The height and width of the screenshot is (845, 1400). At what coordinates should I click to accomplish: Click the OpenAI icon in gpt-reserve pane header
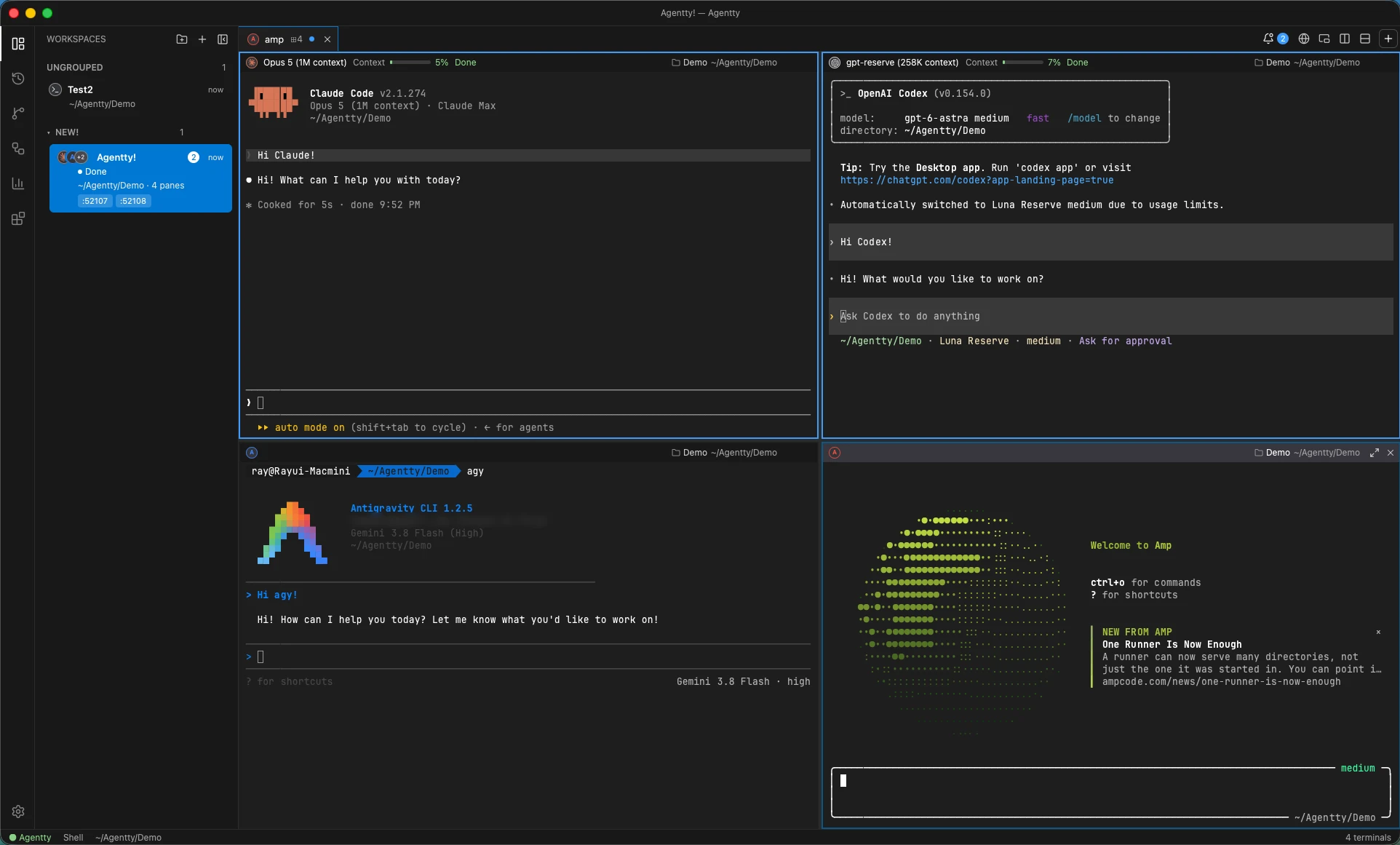835,63
